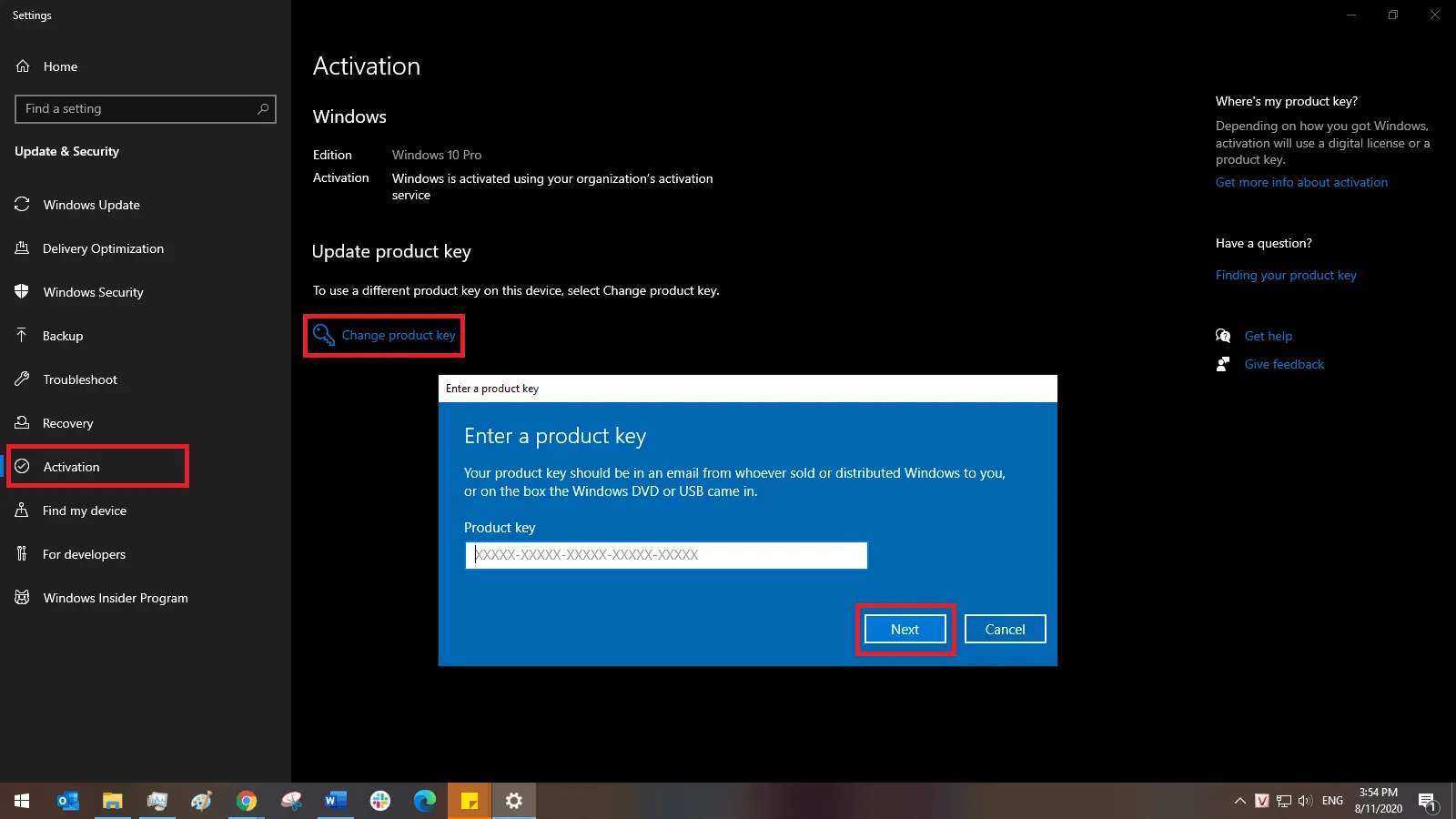Image resolution: width=1456 pixels, height=819 pixels.
Task: Select Troubleshoot in the sidebar
Action: tap(80, 379)
